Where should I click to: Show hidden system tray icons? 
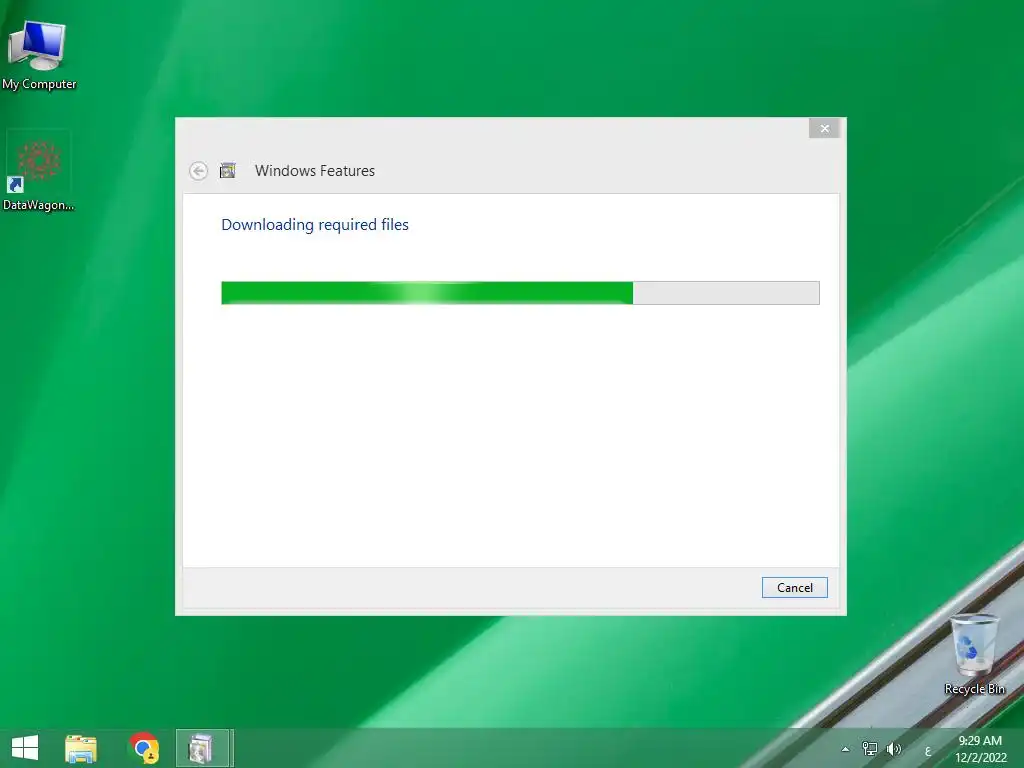pos(845,749)
